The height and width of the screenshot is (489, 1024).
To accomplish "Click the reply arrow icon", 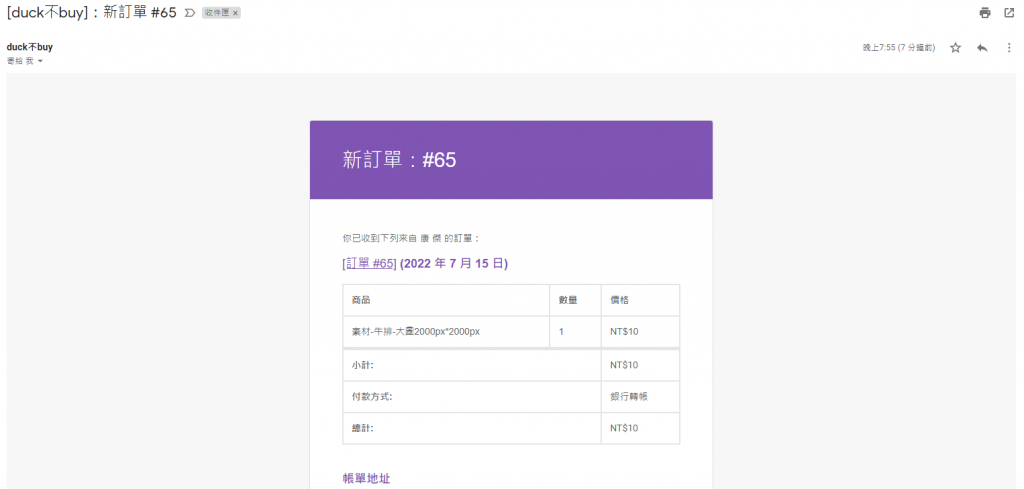I will coord(982,48).
